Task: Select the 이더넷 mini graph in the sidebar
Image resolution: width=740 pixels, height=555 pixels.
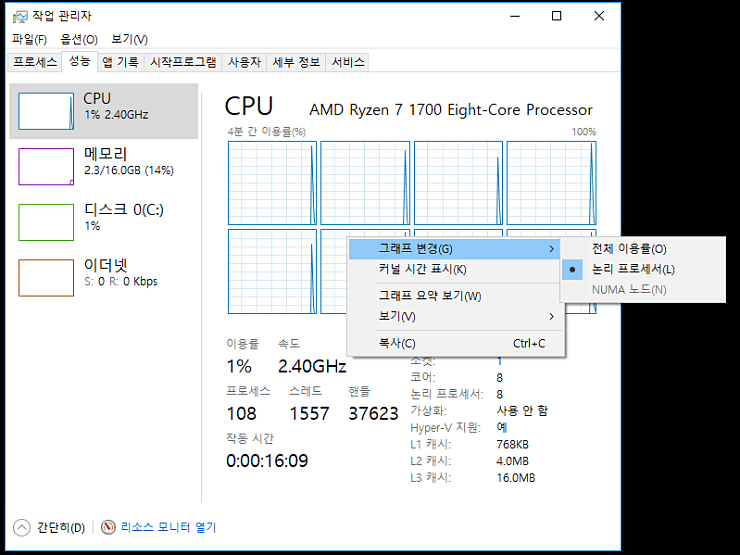Action: point(46,278)
